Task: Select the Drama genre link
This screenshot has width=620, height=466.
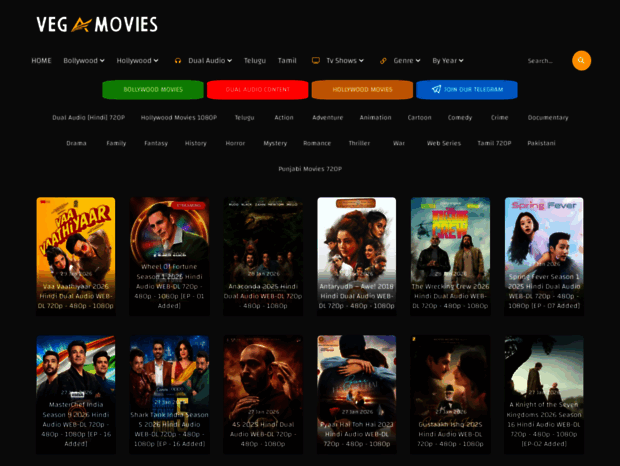Action: click(x=76, y=143)
